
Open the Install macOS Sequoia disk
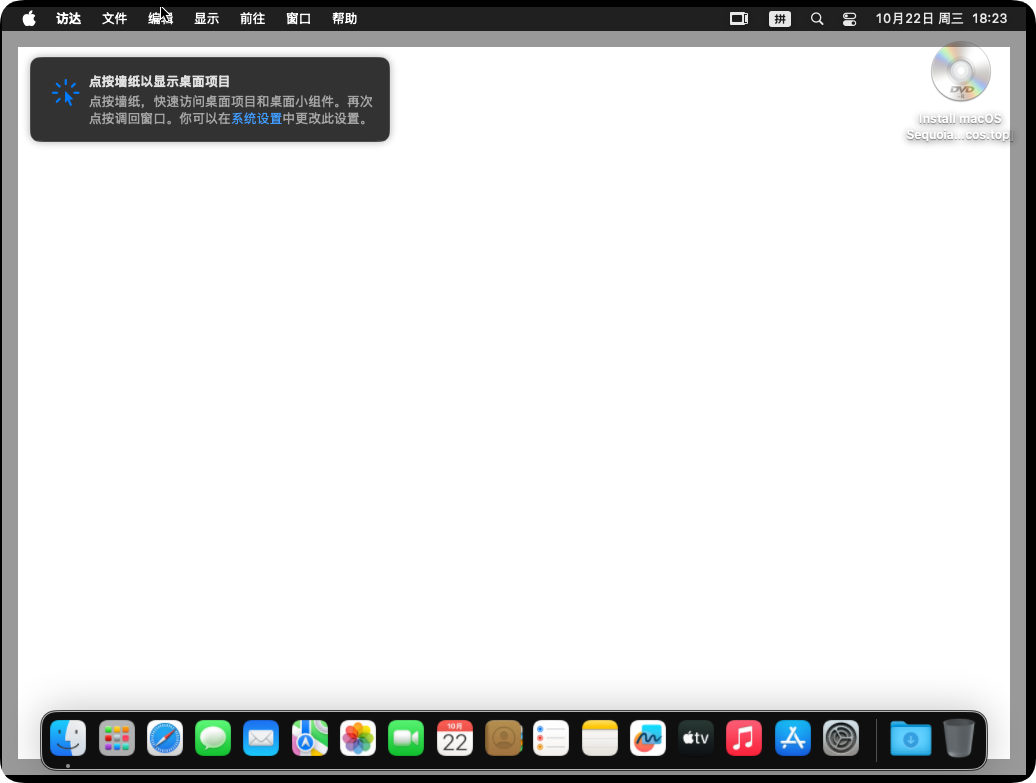click(x=959, y=72)
